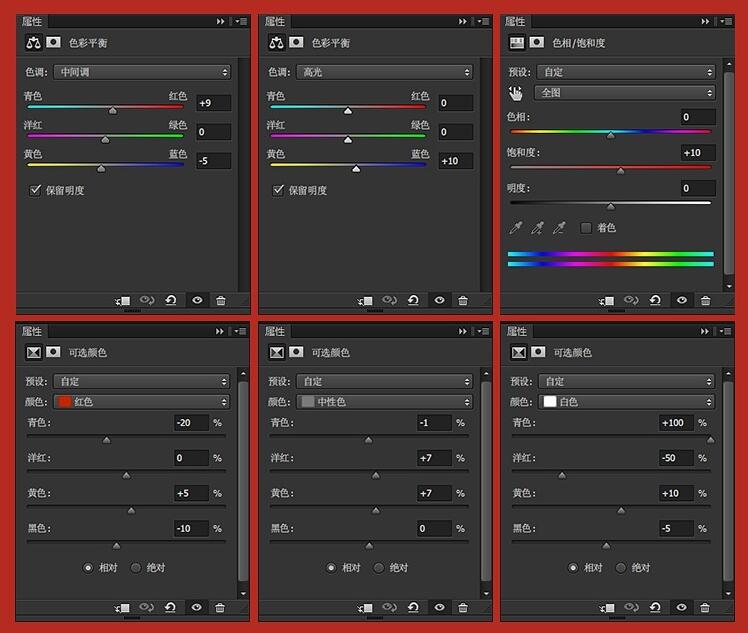
Task: Click the mask icon in the Hue/Saturation panel
Action: [x=537, y=42]
